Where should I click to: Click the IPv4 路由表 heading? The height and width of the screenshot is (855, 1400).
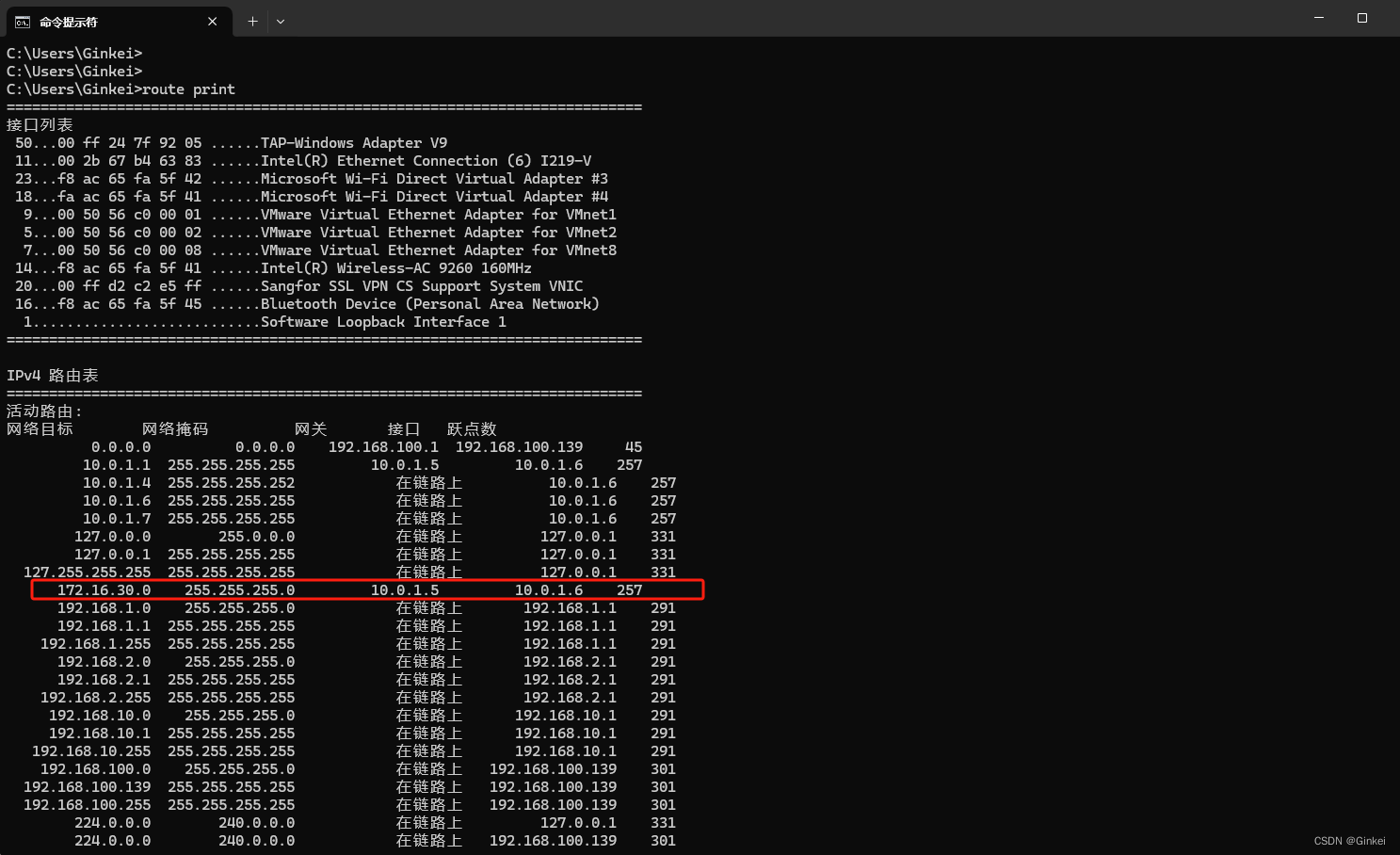53,376
